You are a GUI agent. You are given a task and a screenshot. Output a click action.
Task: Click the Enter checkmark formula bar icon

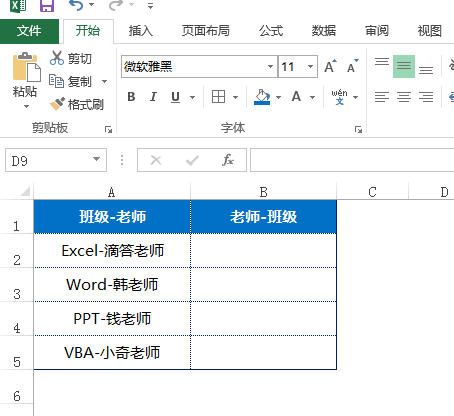pyautogui.click(x=192, y=160)
